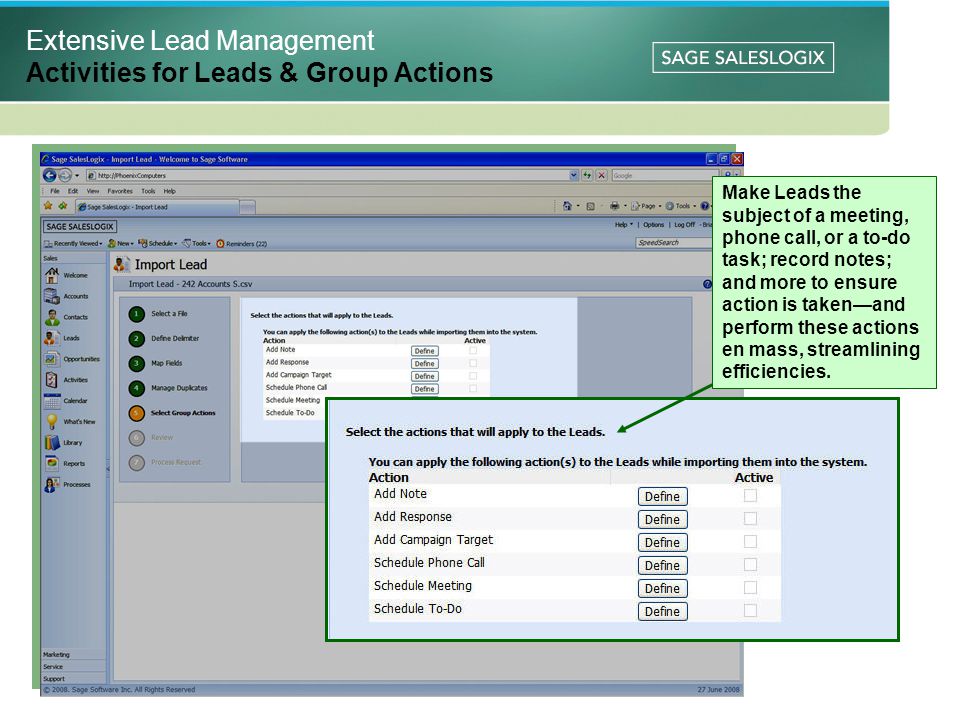The image size is (960, 720).
Task: Open the Calendar icon in sidebar
Action: click(x=52, y=401)
